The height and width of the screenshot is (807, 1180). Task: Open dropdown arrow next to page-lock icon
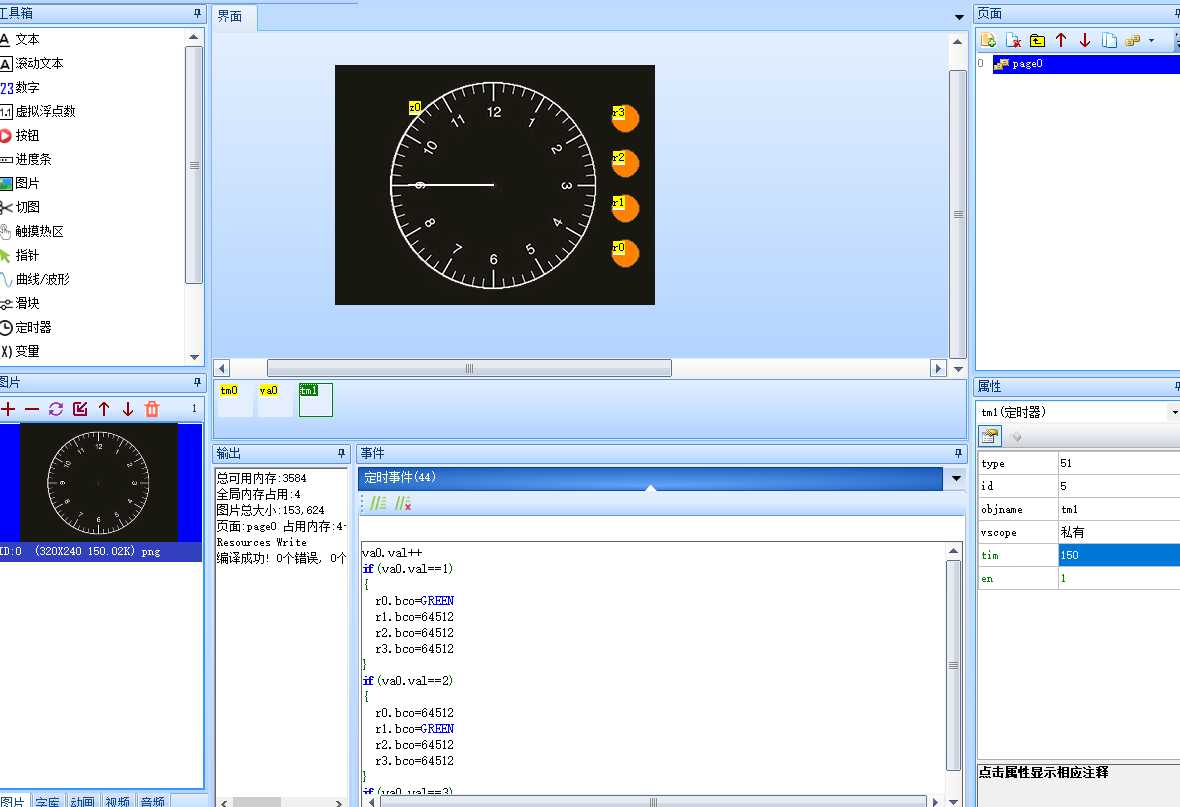[1151, 40]
